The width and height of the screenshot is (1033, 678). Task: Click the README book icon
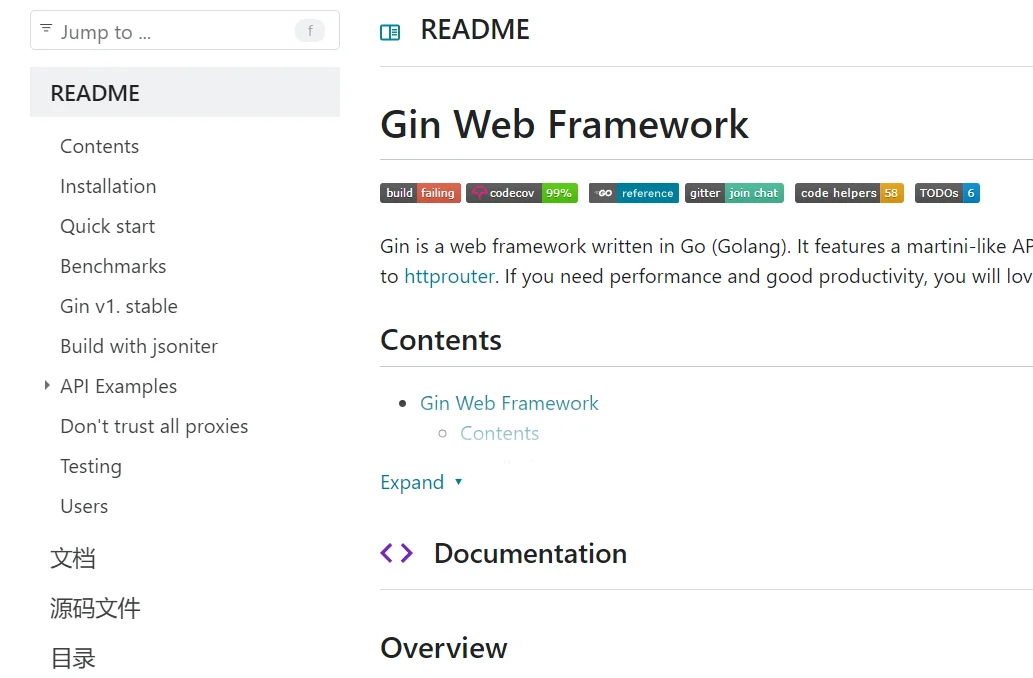[x=390, y=32]
